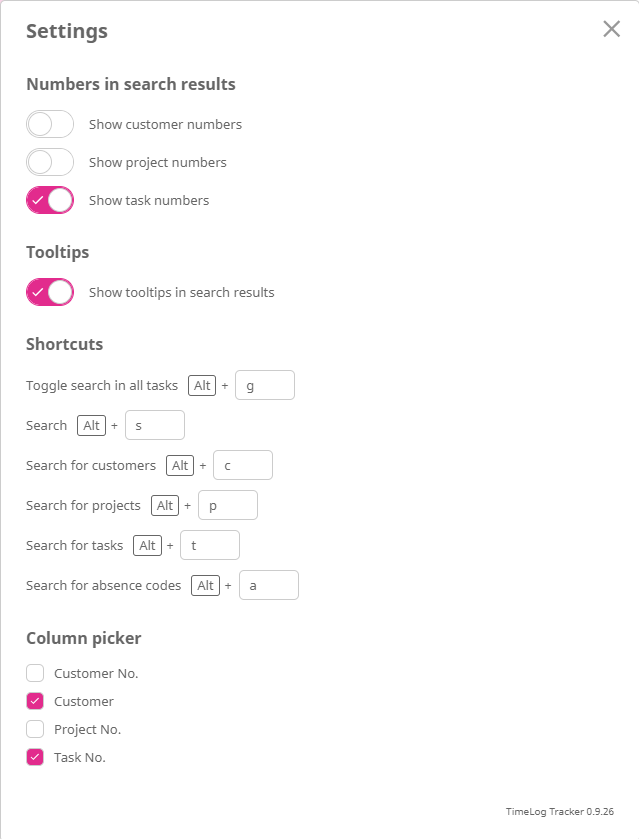Uncheck the Task No. column checkbox

(35, 757)
